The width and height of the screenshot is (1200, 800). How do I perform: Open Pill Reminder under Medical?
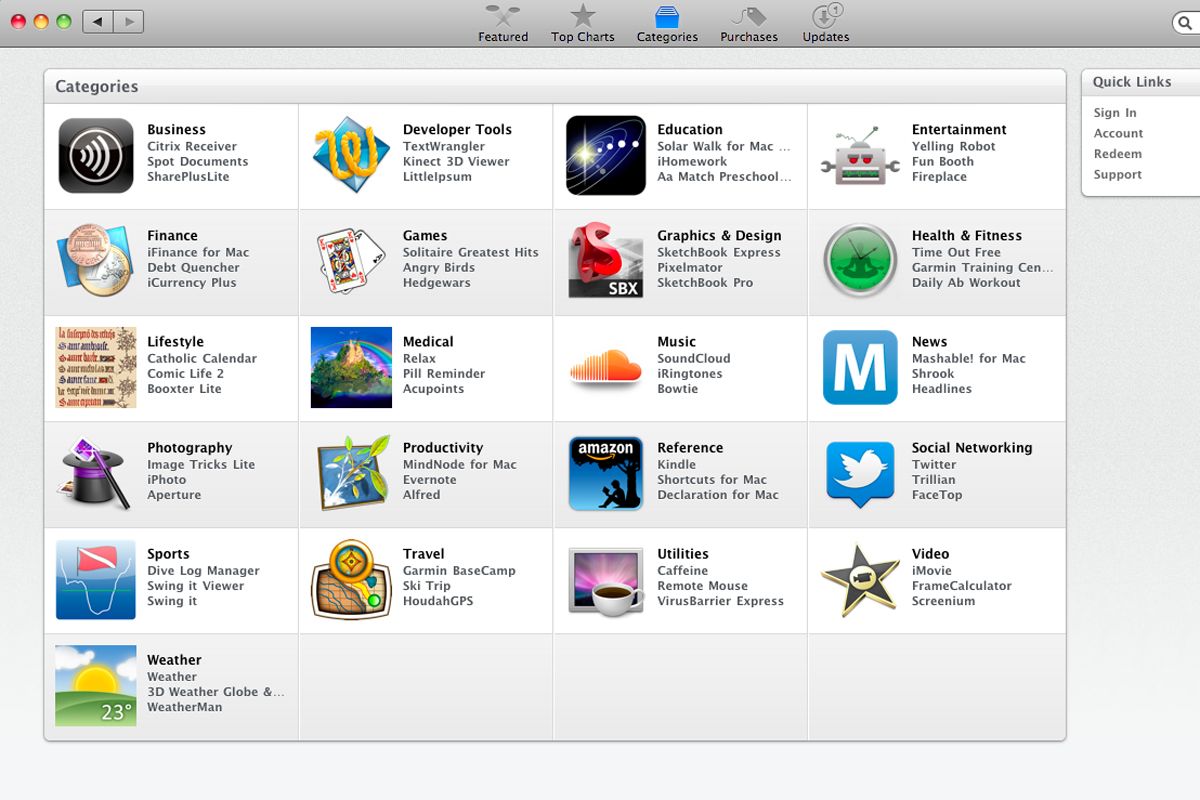coord(444,374)
